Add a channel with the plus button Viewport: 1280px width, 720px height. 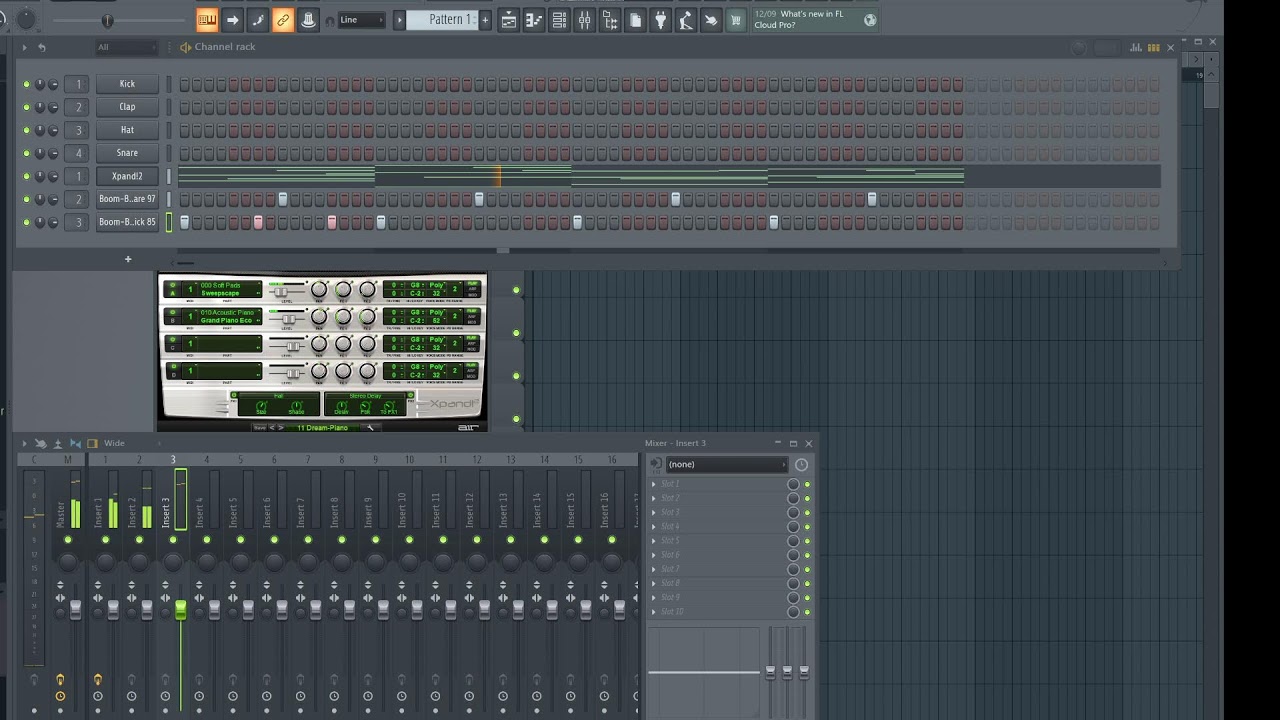pos(128,260)
